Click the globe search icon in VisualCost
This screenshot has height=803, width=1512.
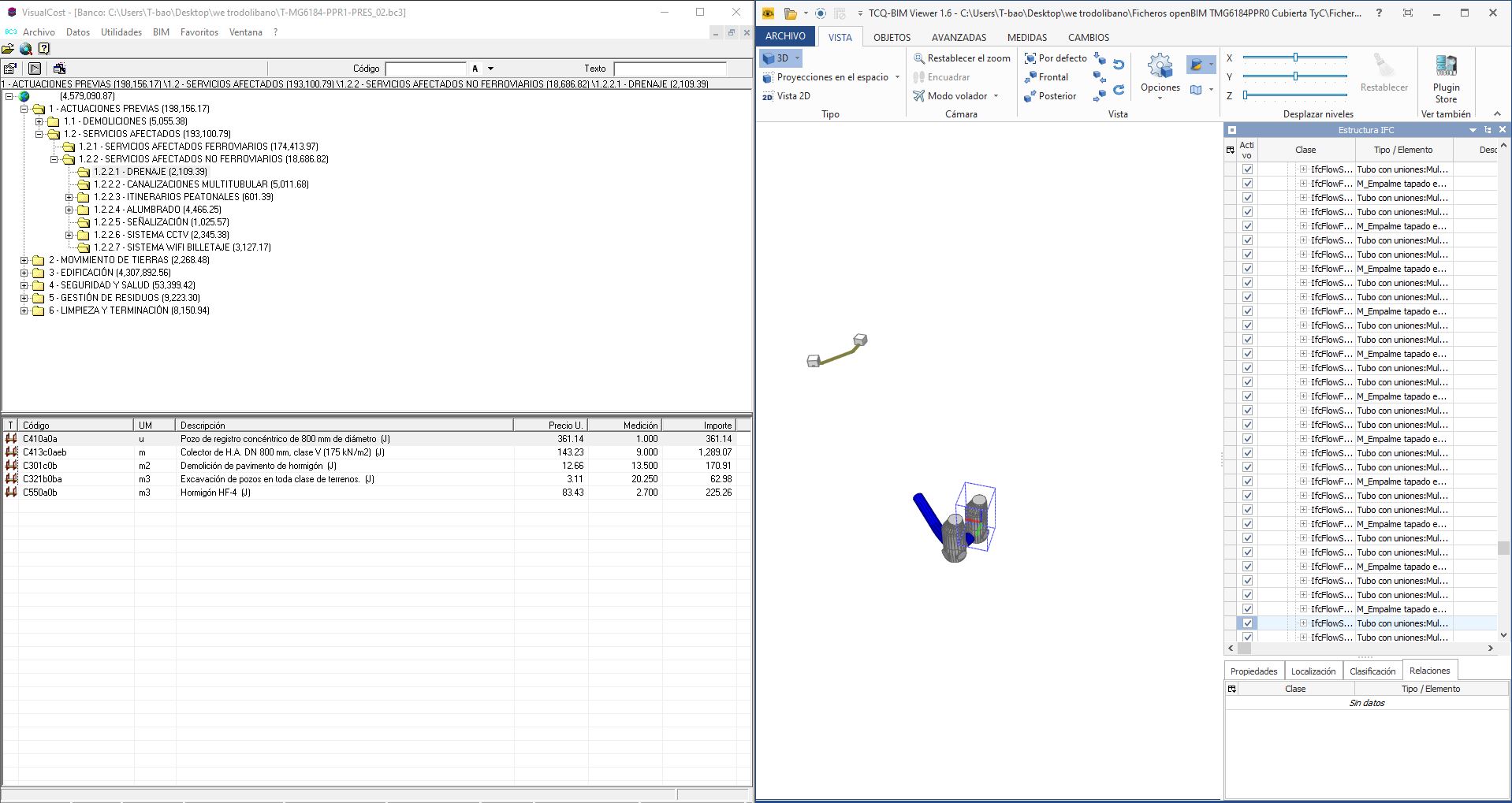coord(26,49)
